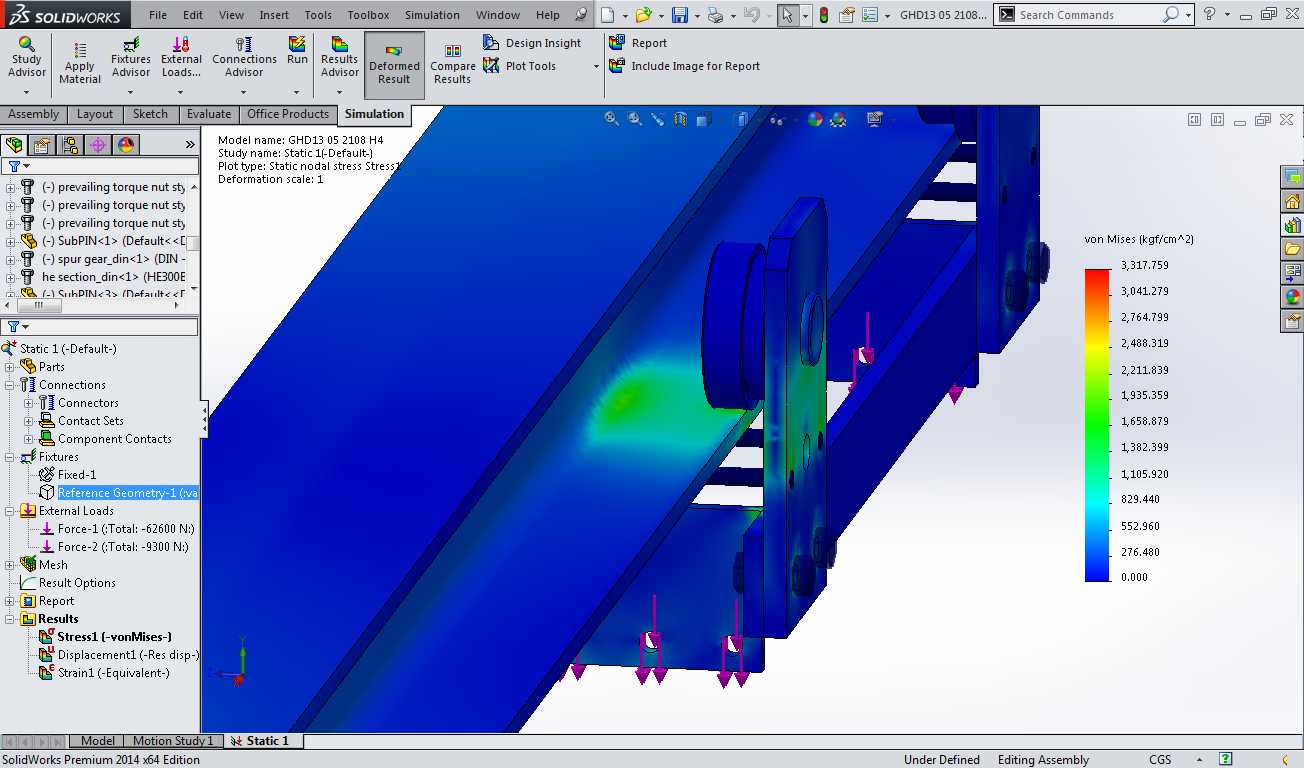Open the Insert menu
This screenshot has width=1304, height=768.
click(274, 15)
